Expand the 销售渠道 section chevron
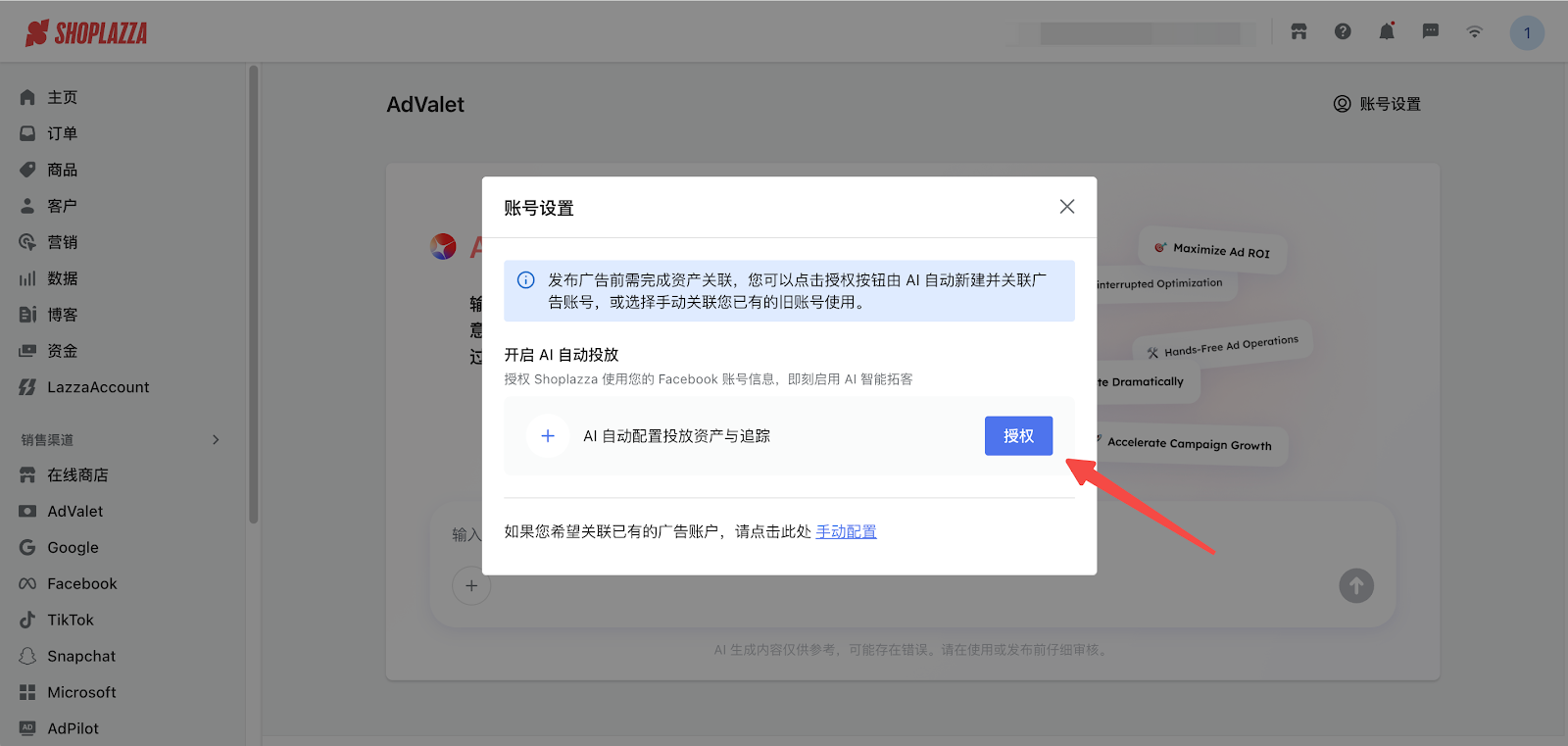This screenshot has width=1568, height=746. (216, 440)
